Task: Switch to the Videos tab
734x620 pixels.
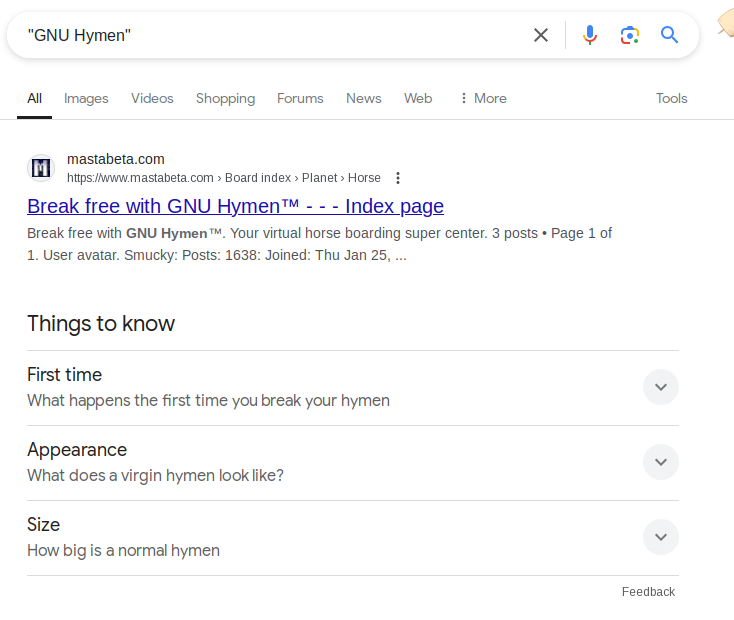Action: 152,98
